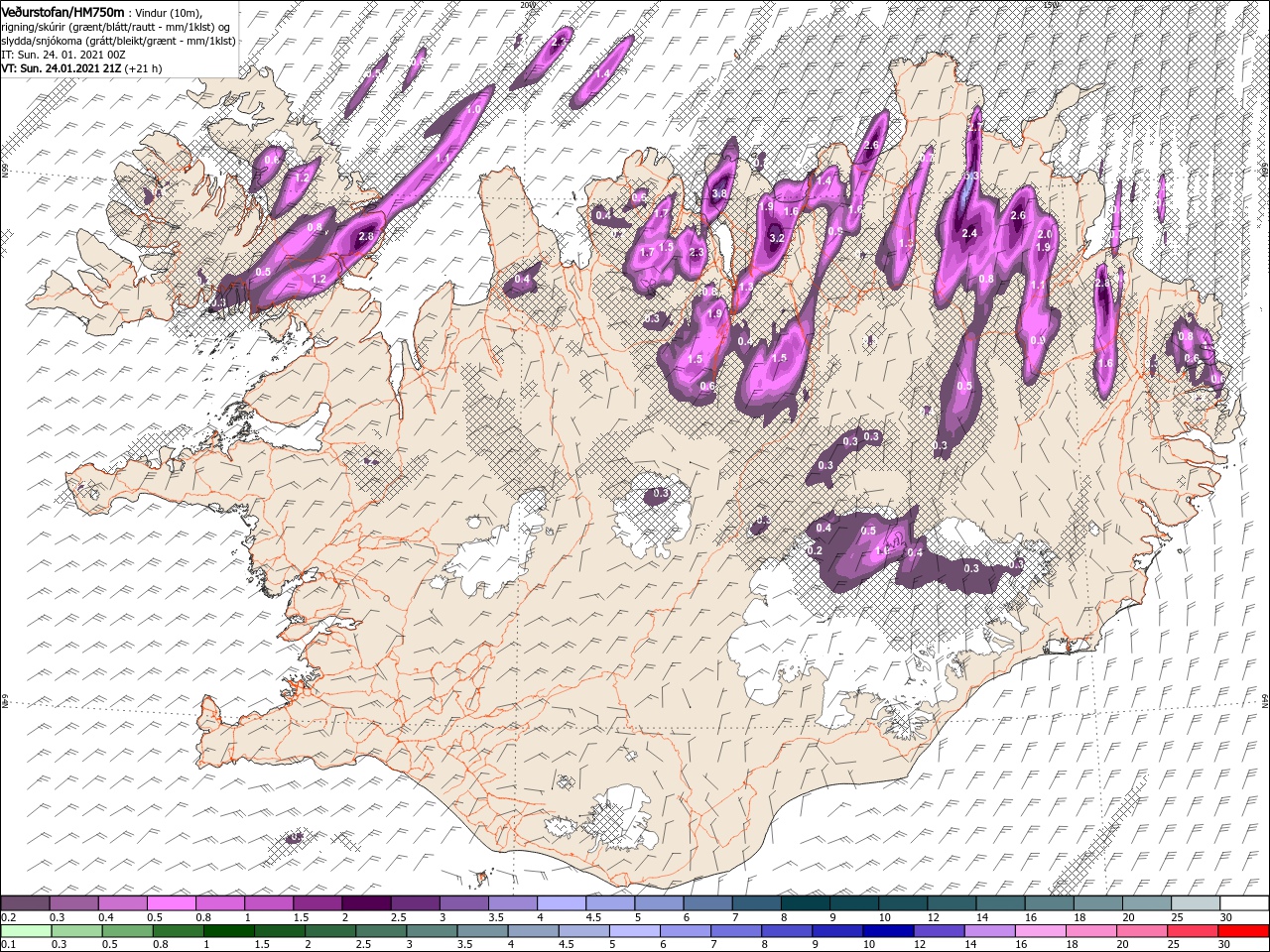Click the Vindur (10m) label in header

click(167, 12)
